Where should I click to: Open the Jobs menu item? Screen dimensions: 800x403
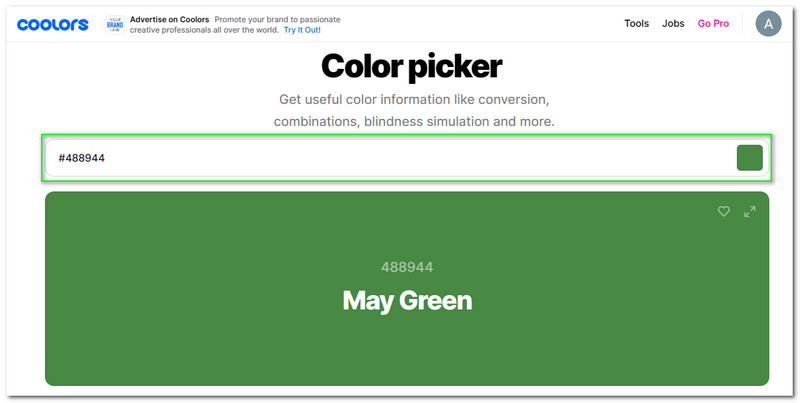(673, 24)
